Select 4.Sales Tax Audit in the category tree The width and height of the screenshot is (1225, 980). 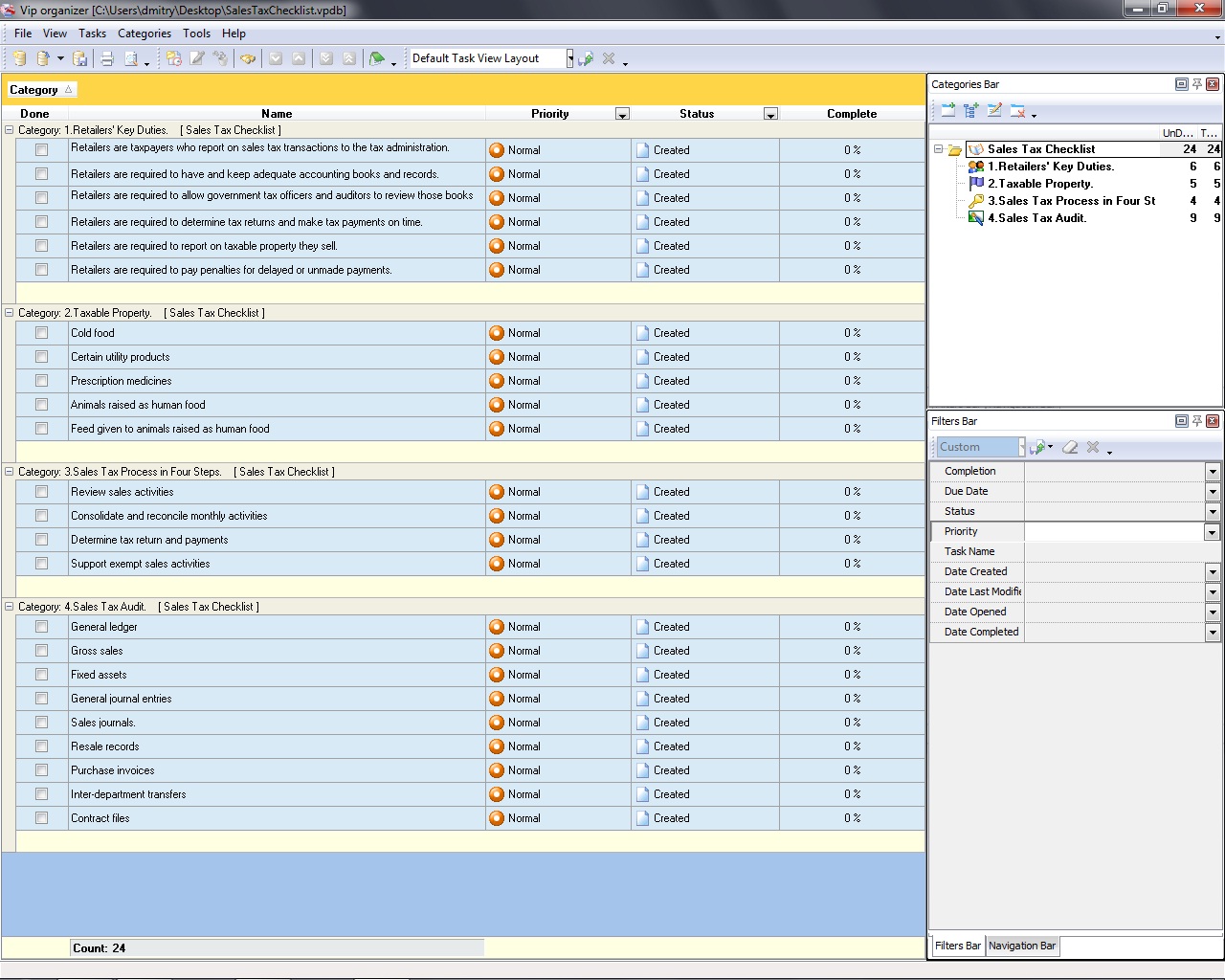pos(1036,218)
